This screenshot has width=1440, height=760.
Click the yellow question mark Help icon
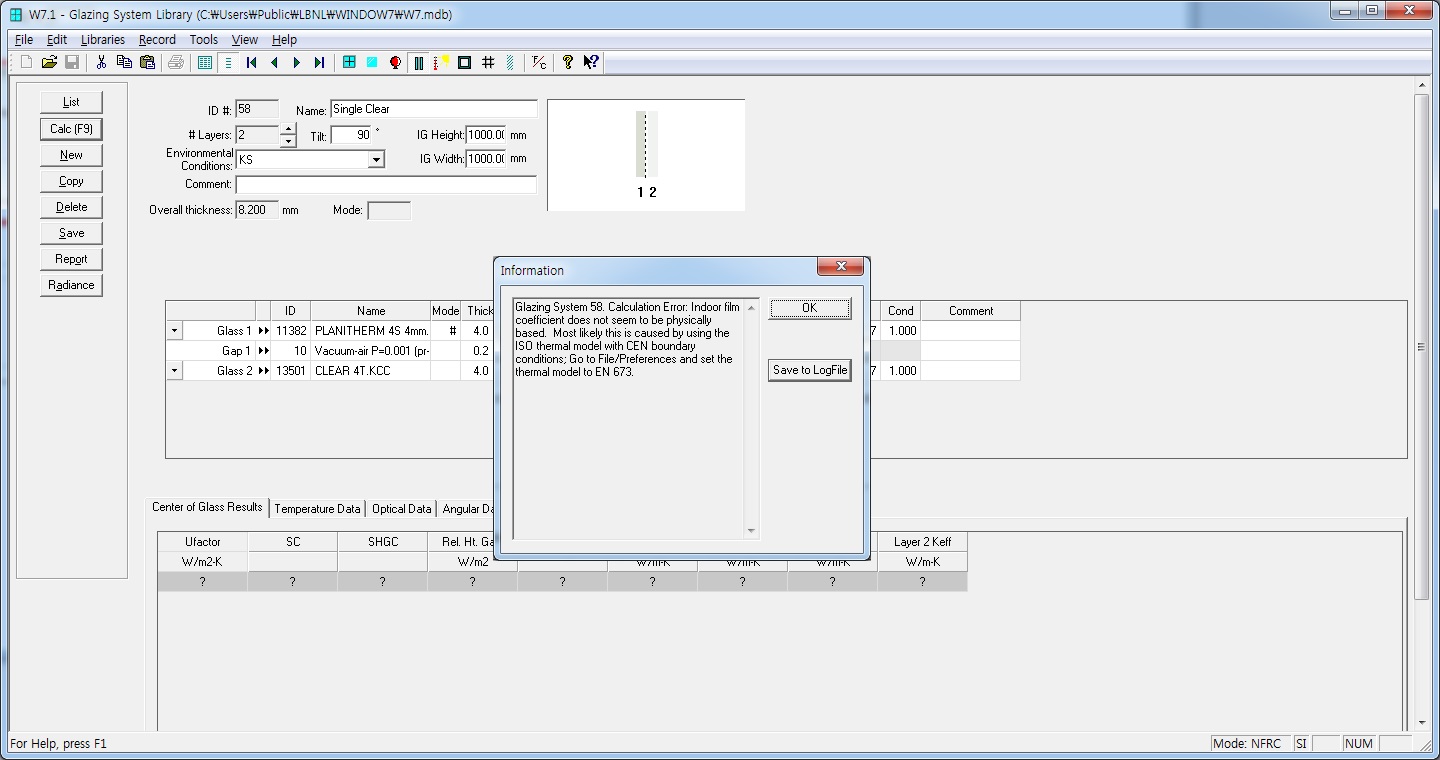tap(567, 62)
